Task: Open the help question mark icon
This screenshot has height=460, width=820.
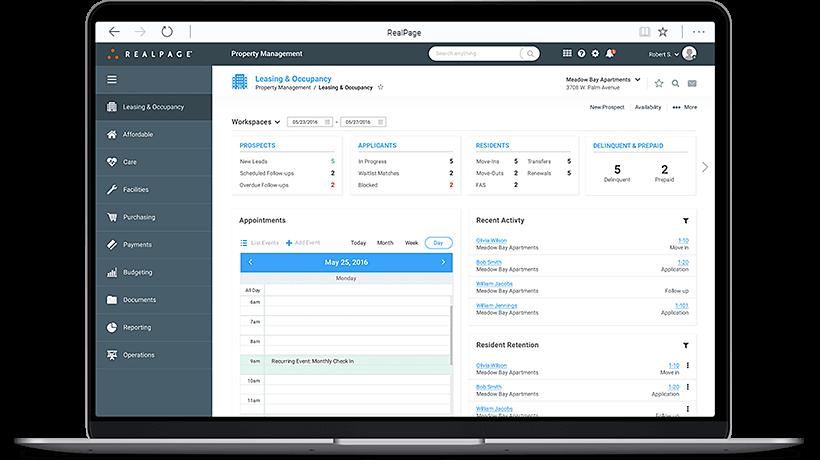Action: point(582,53)
